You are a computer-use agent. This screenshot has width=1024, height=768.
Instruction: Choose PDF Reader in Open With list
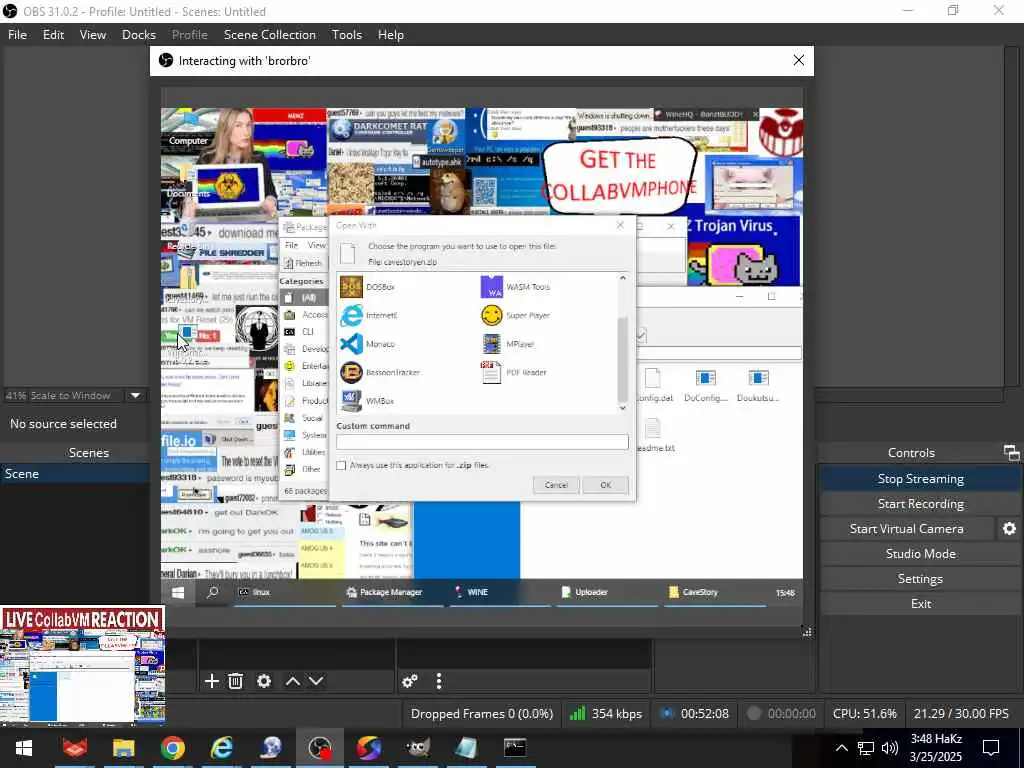(514, 372)
